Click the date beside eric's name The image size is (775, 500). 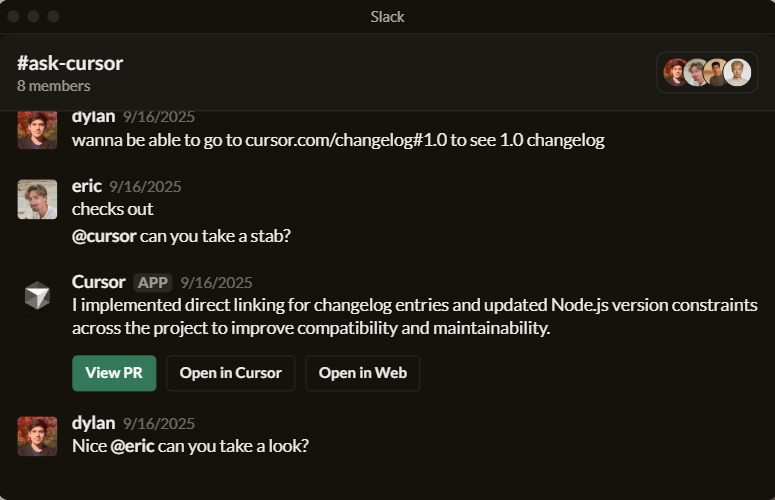coord(145,186)
